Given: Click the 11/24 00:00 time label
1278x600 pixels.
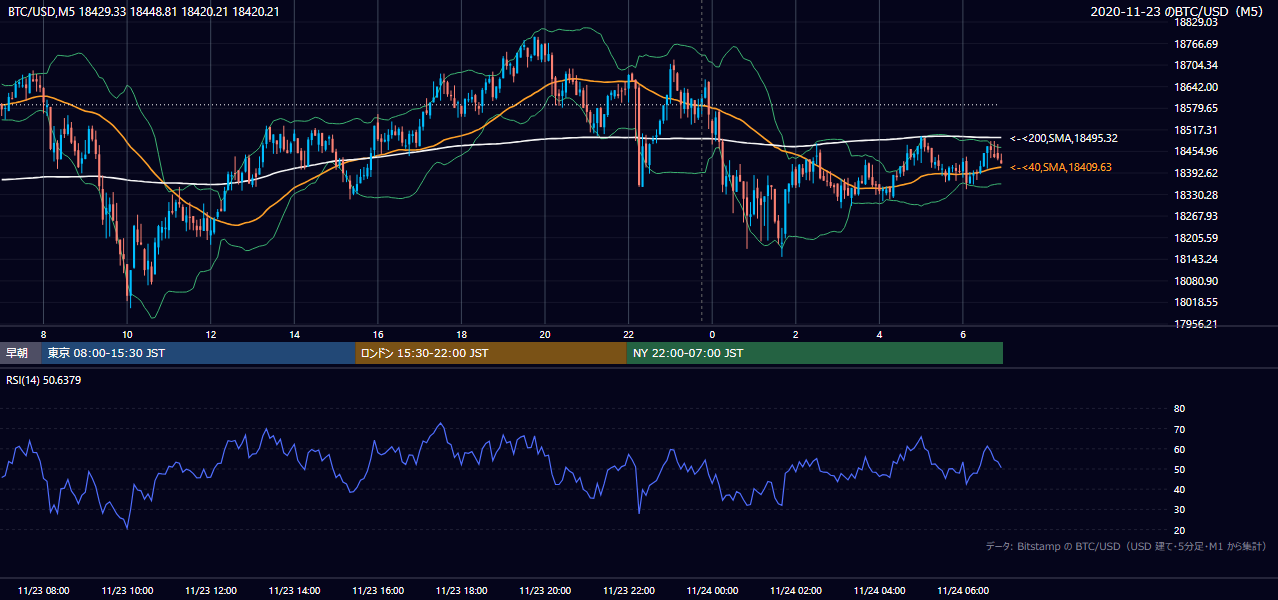Looking at the screenshot, I should tap(712, 591).
